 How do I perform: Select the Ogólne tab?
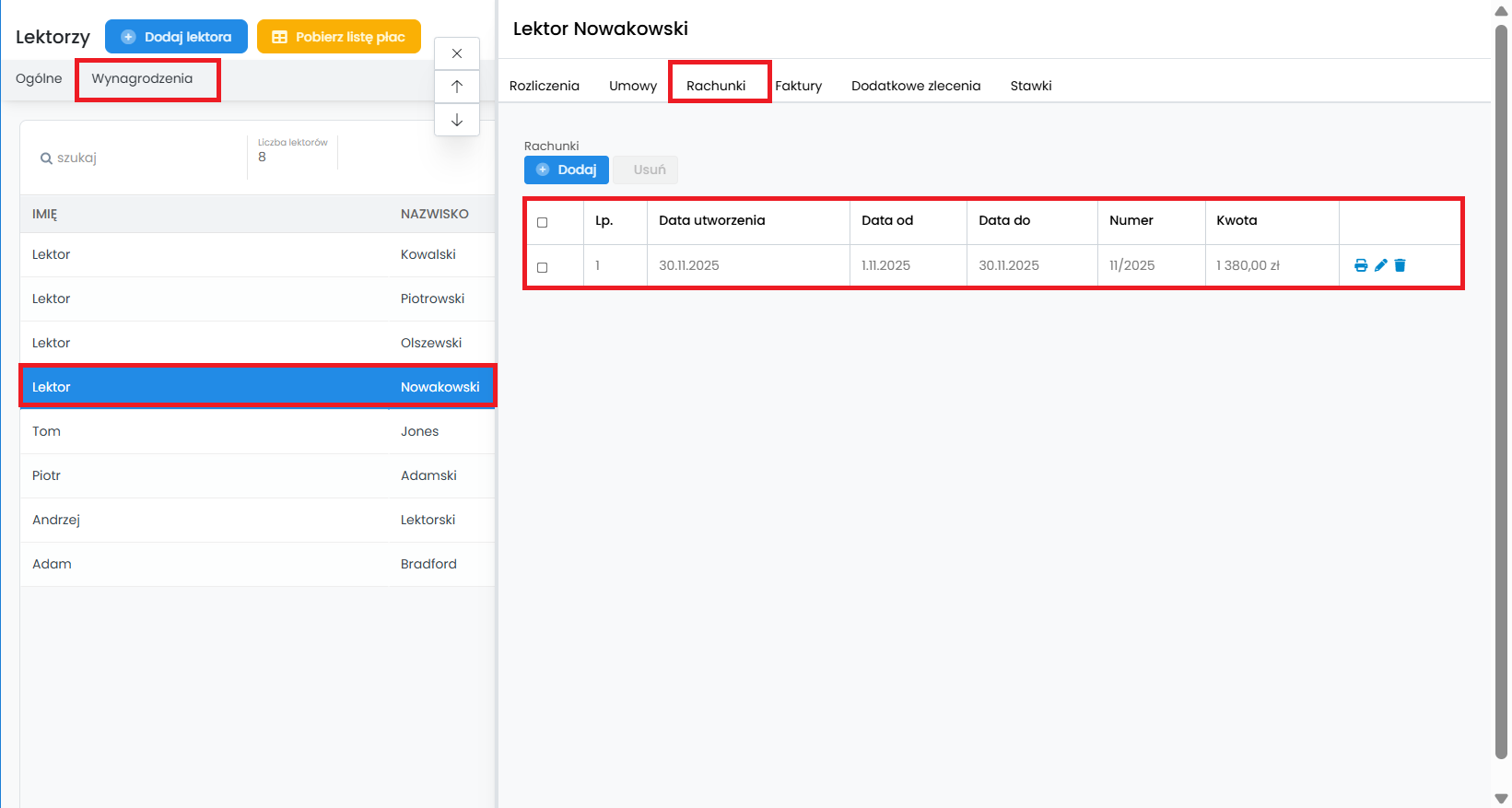click(39, 78)
